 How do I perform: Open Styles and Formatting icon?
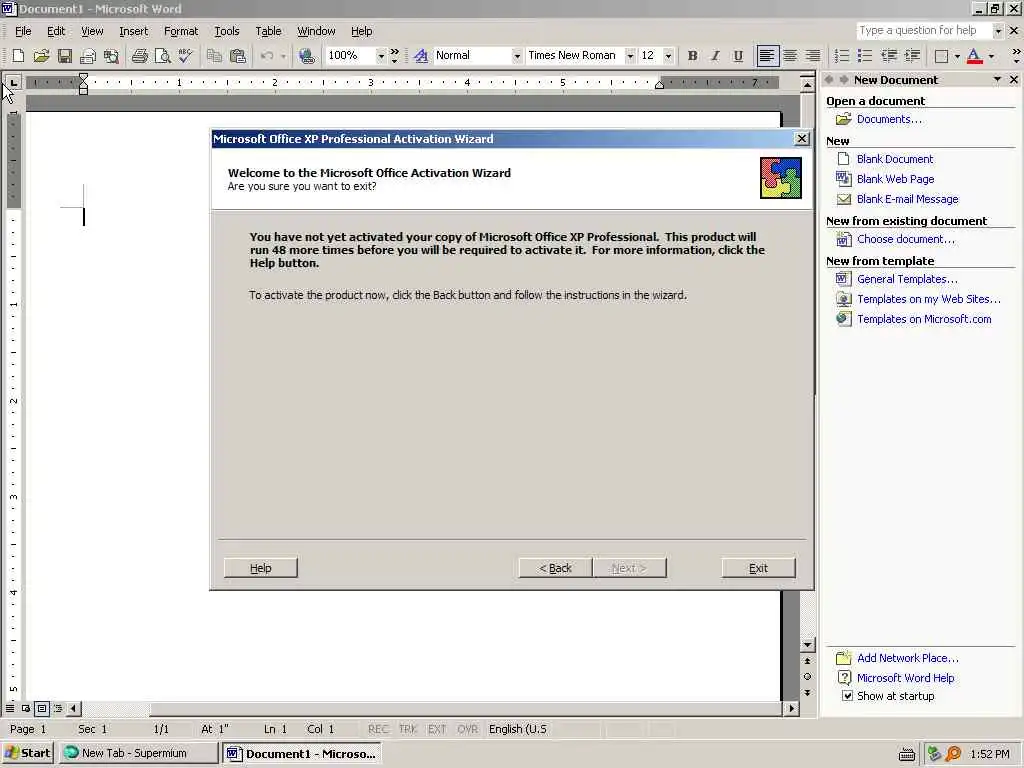[x=421, y=56]
